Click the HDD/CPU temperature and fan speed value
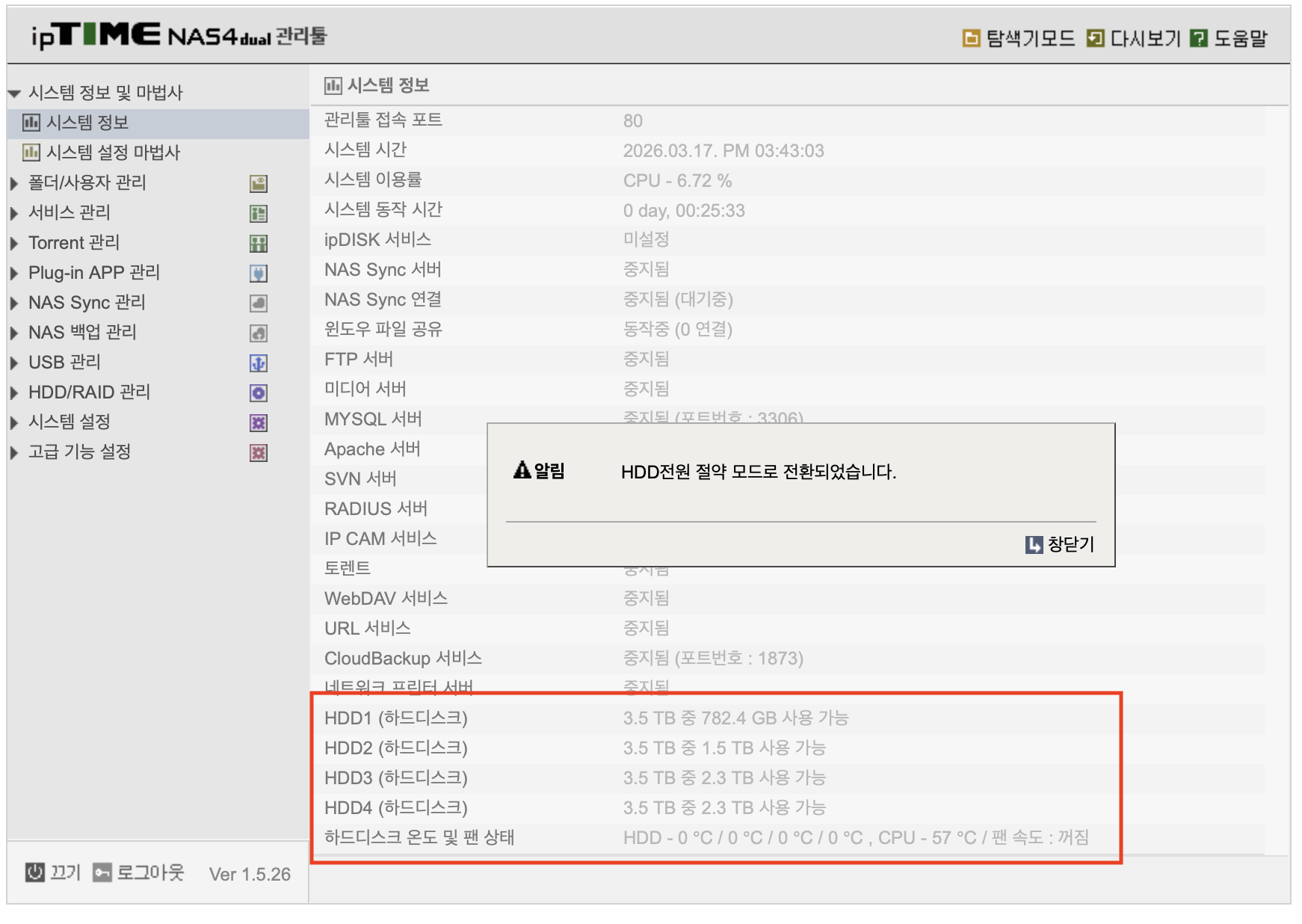This screenshot has height=924, width=1302. [856, 837]
